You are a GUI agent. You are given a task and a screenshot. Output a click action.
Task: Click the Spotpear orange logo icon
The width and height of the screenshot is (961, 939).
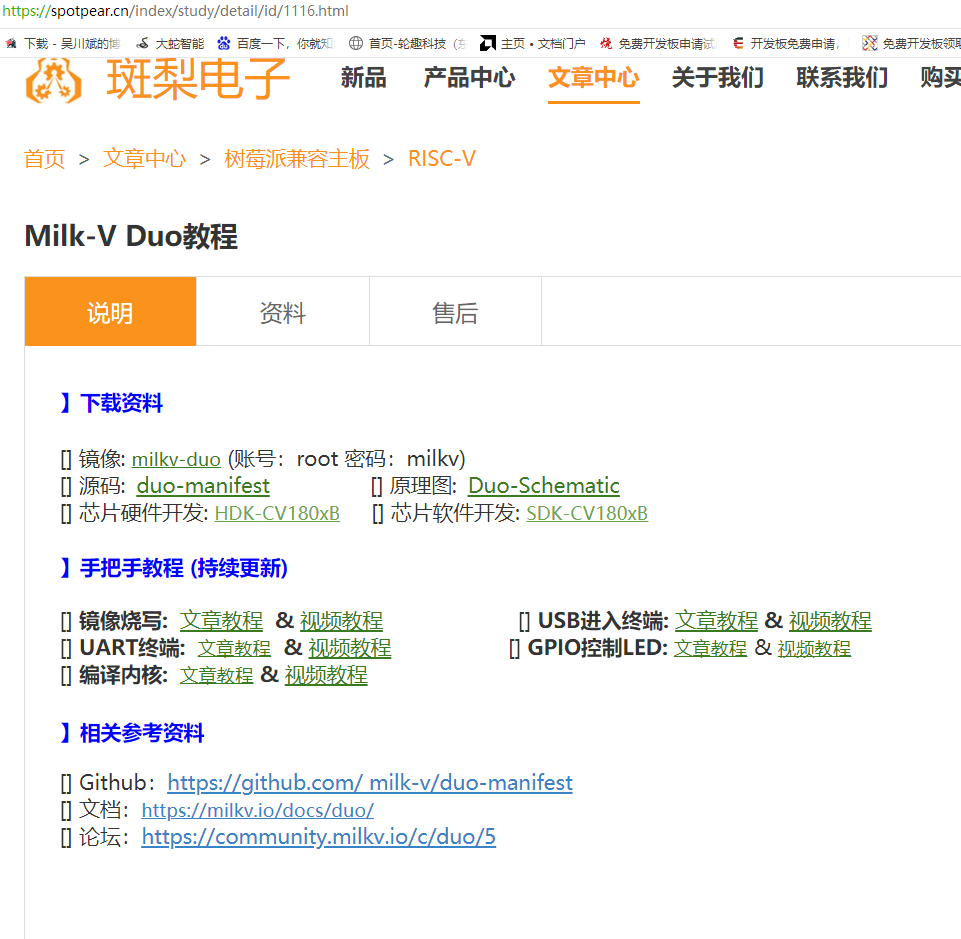pos(53,81)
